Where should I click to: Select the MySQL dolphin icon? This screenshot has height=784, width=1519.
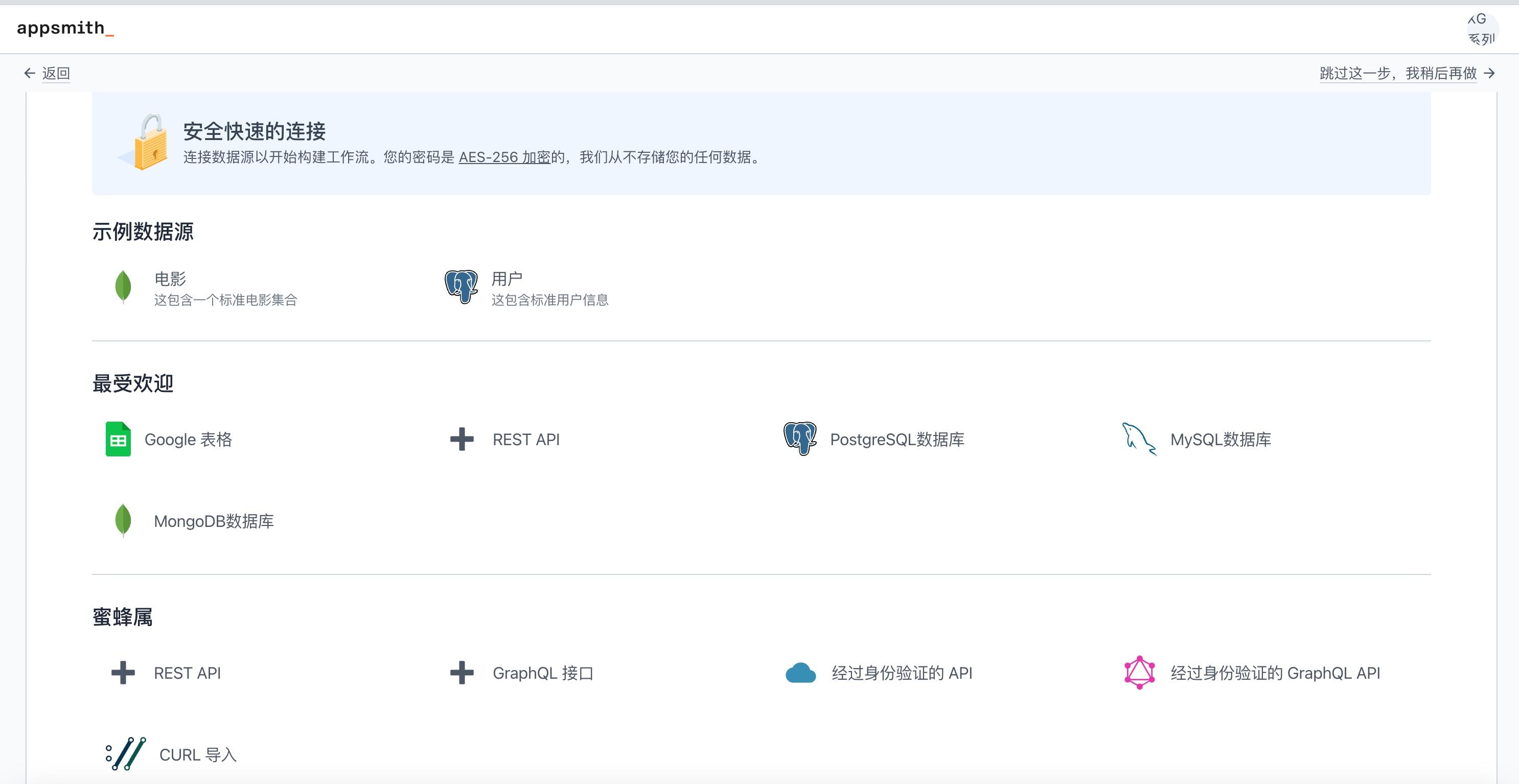pyautogui.click(x=1138, y=438)
